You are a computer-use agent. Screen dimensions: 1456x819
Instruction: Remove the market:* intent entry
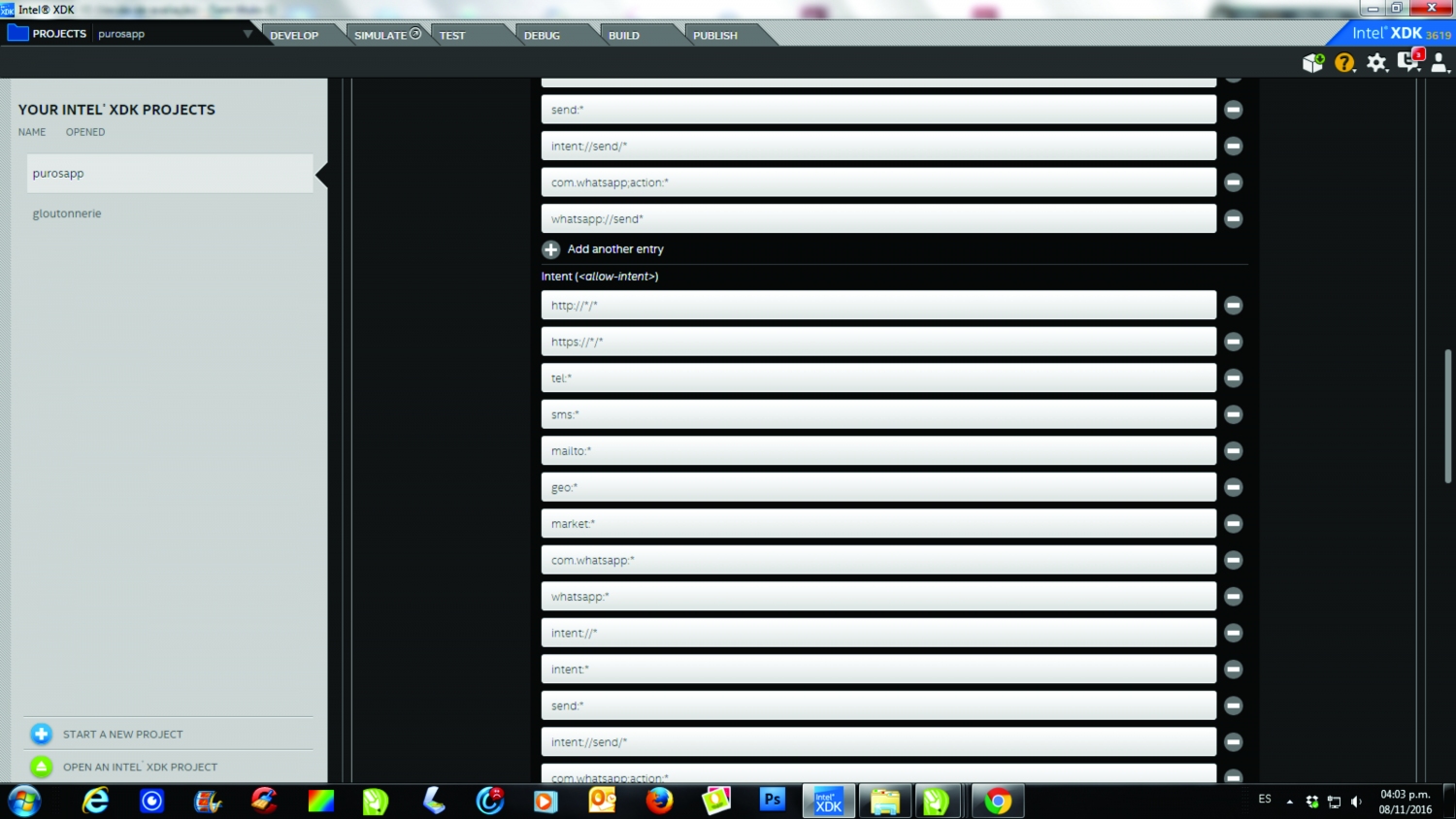click(x=1233, y=523)
